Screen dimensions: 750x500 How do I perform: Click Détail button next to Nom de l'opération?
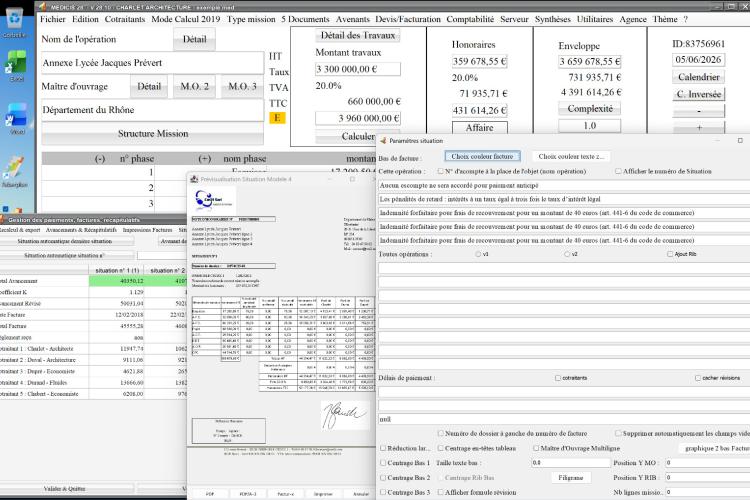[194, 39]
